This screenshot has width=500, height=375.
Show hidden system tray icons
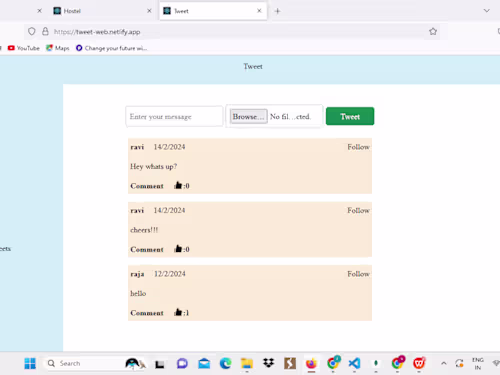point(444,363)
